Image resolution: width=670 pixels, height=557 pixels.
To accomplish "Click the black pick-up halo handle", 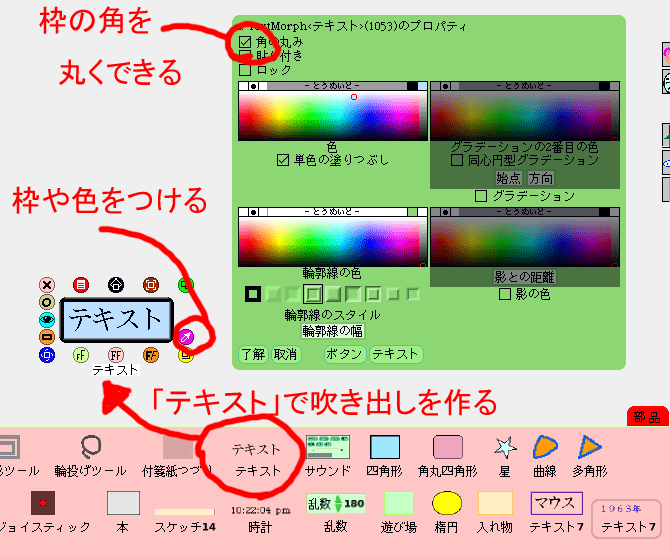I will click(x=116, y=285).
